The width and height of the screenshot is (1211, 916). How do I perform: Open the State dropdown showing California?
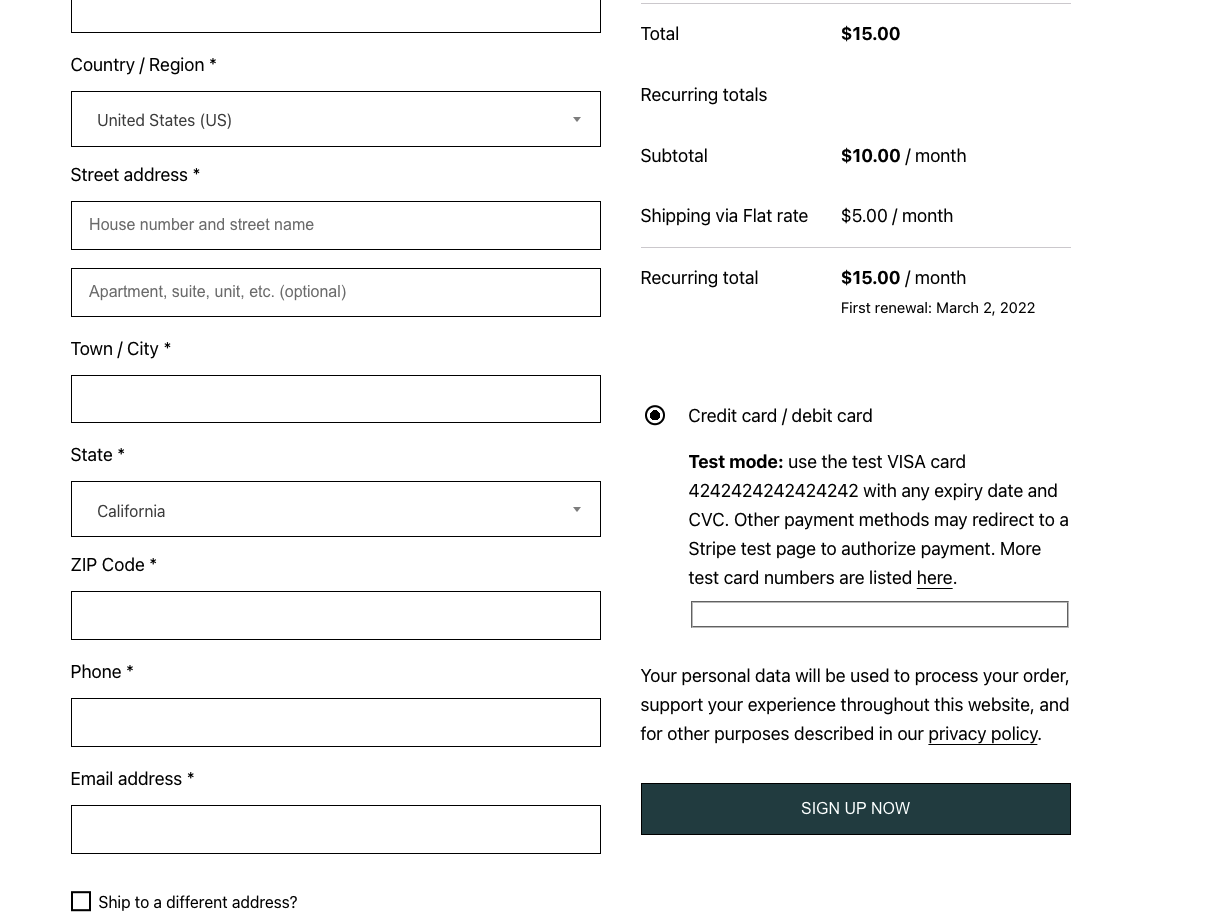335,509
